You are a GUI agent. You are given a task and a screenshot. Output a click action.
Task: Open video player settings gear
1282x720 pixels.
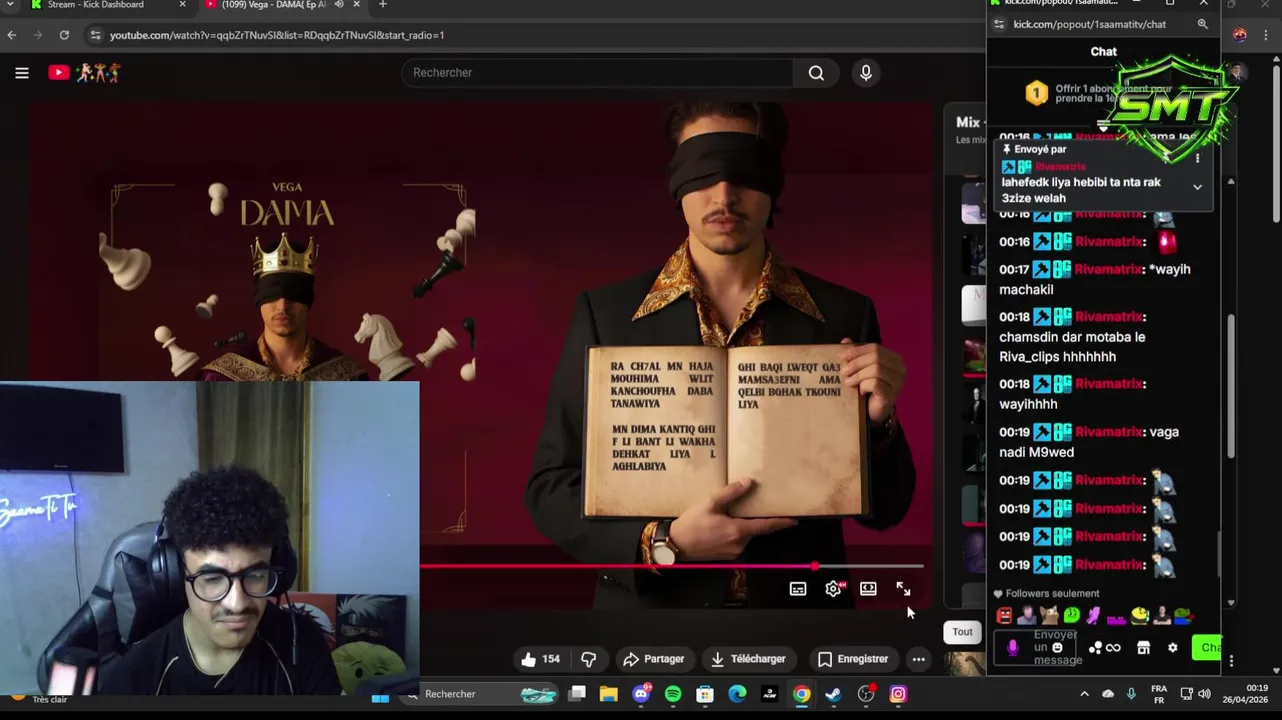833,589
